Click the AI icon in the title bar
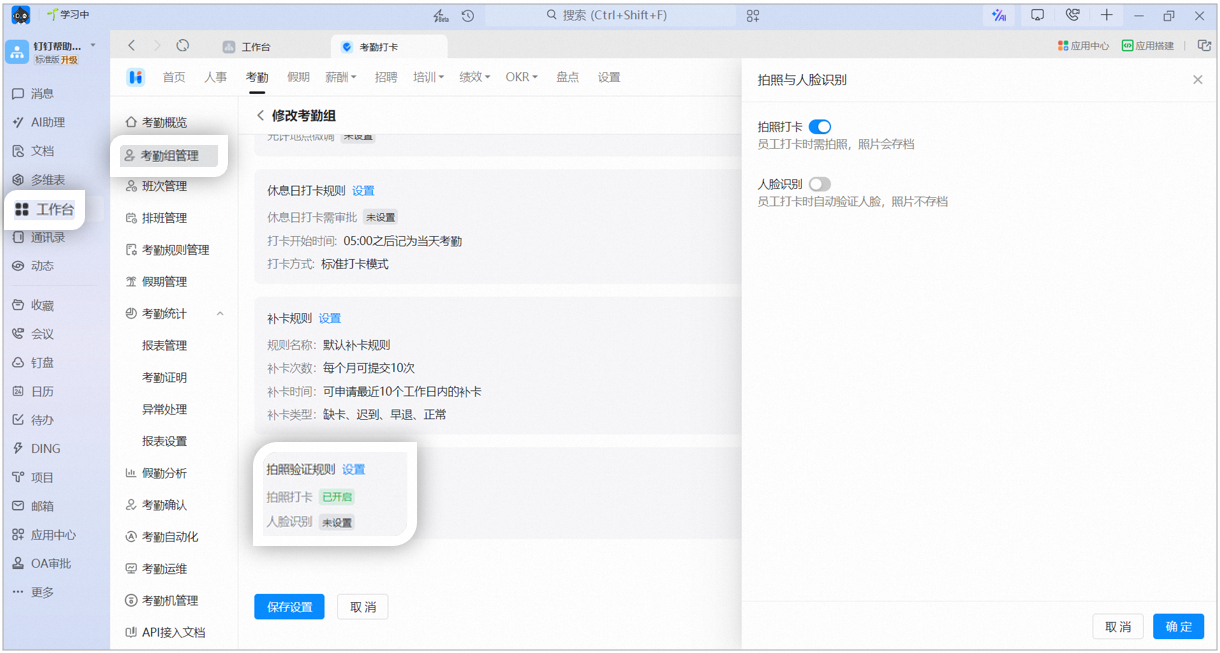 tap(999, 16)
